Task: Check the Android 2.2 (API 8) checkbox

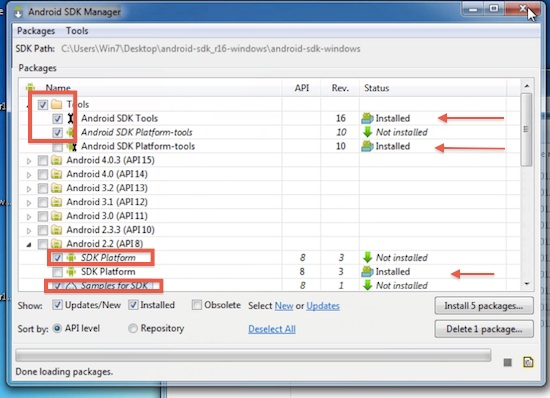Action: point(43,244)
